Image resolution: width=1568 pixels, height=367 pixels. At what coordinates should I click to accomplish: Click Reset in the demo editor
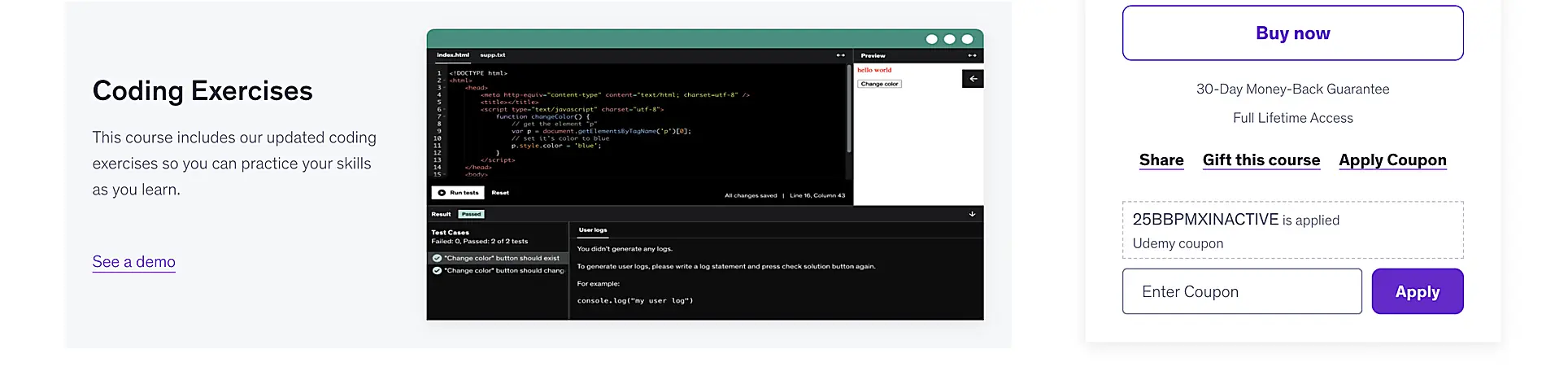(x=500, y=193)
